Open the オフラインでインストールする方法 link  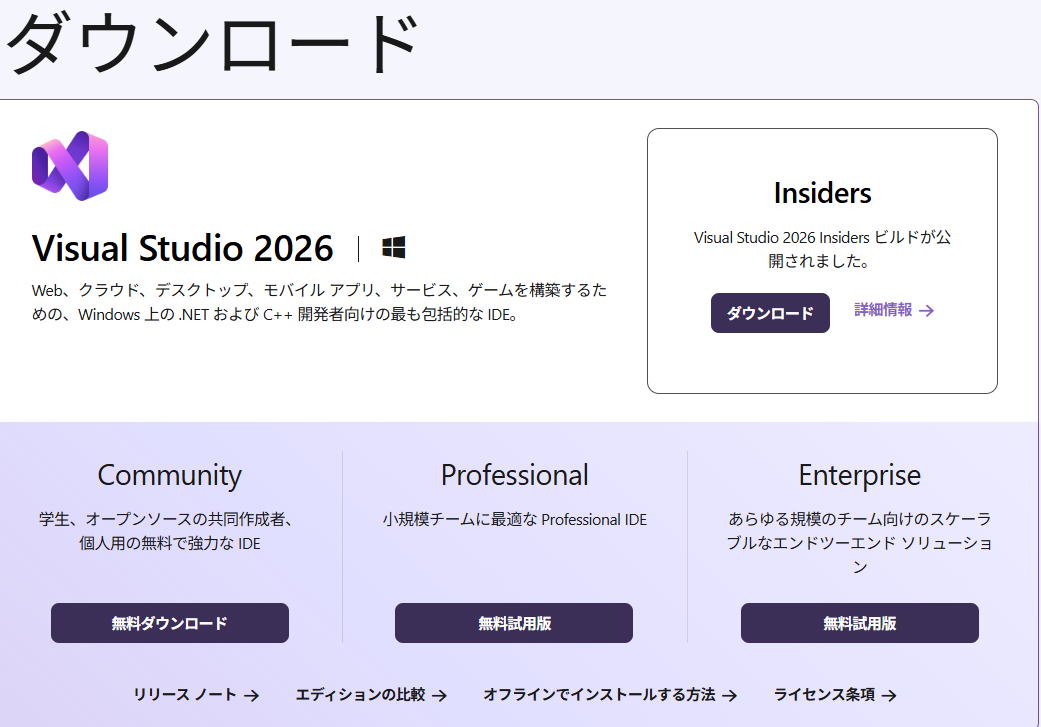click(x=599, y=694)
